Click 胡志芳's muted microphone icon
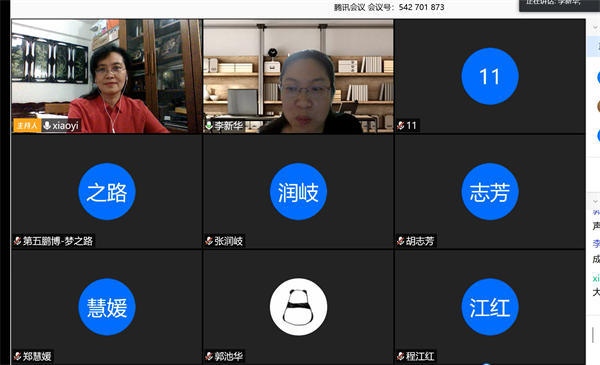The height and width of the screenshot is (365, 600). pyautogui.click(x=401, y=241)
